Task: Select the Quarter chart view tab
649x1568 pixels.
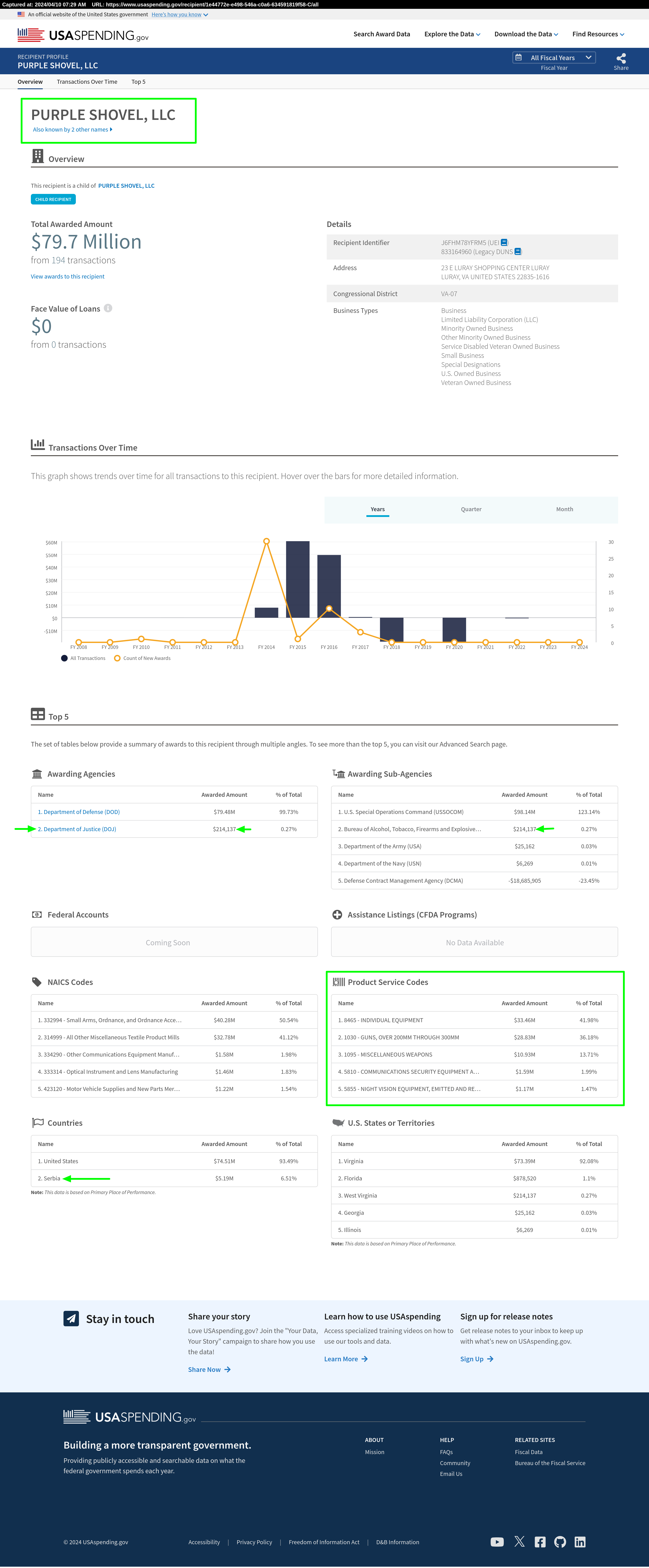Action: [x=471, y=509]
